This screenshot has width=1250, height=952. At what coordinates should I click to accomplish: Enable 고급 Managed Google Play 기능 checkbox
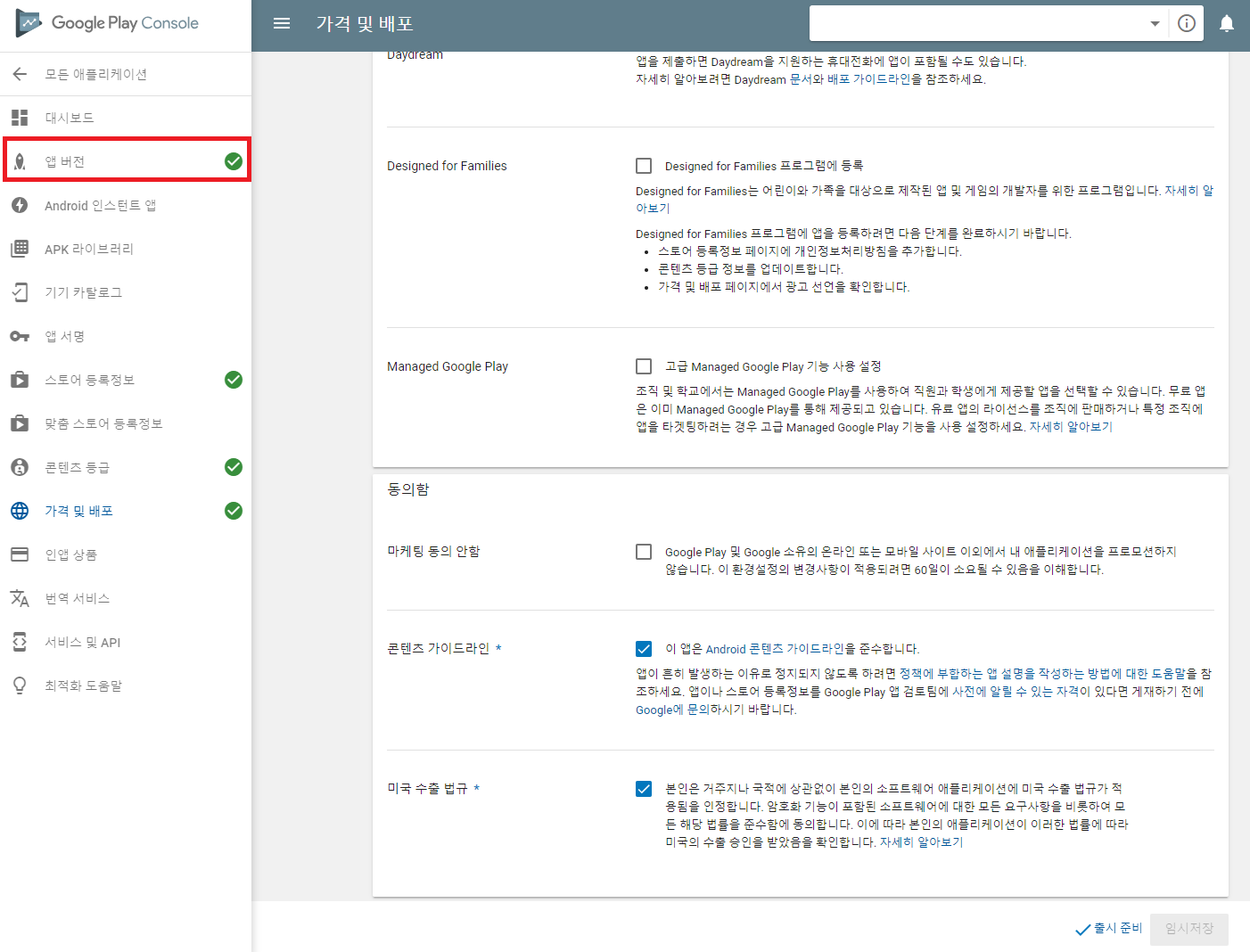point(644,366)
